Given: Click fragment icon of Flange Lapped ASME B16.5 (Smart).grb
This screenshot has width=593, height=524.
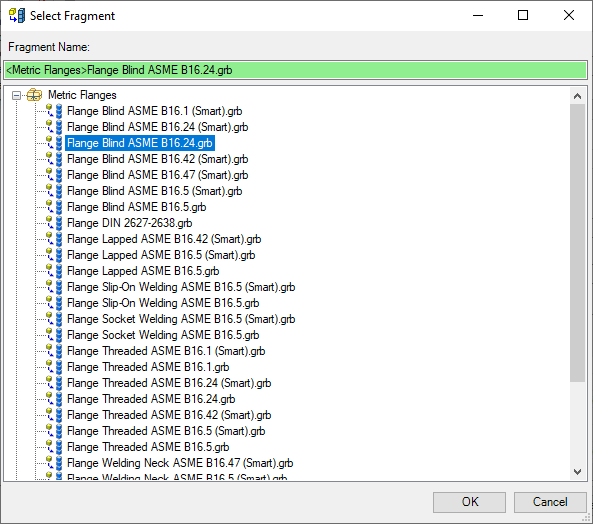Looking at the screenshot, I should point(54,255).
